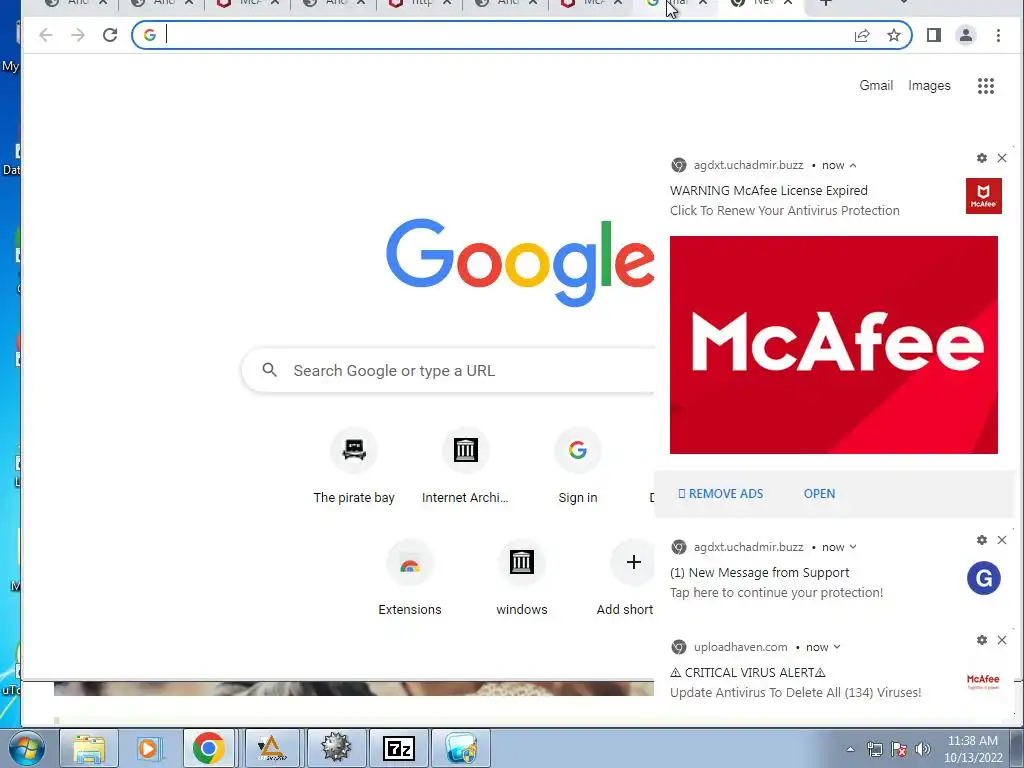
Task: Open the shield monitor app on taskbar
Action: [461, 748]
